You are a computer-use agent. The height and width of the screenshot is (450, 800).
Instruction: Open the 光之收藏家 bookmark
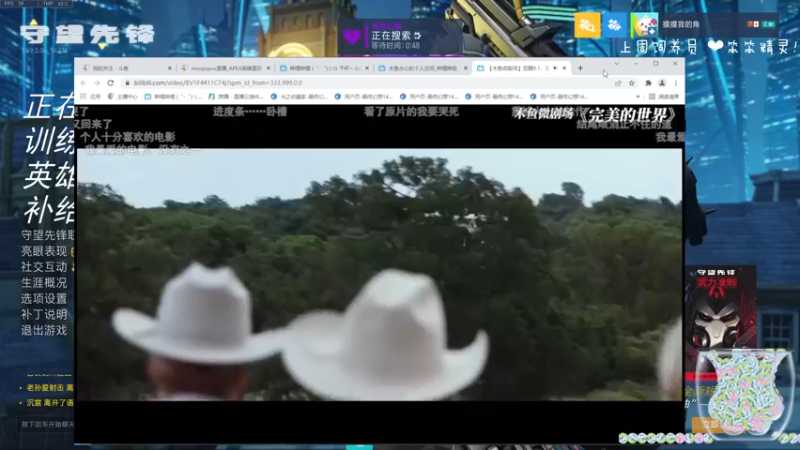point(299,96)
